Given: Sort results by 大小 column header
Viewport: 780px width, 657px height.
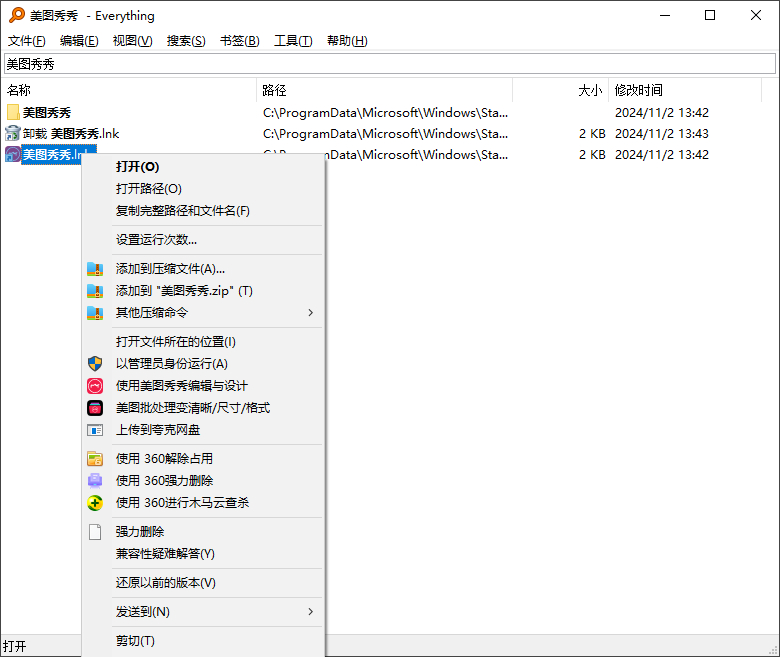Looking at the screenshot, I should [x=590, y=91].
